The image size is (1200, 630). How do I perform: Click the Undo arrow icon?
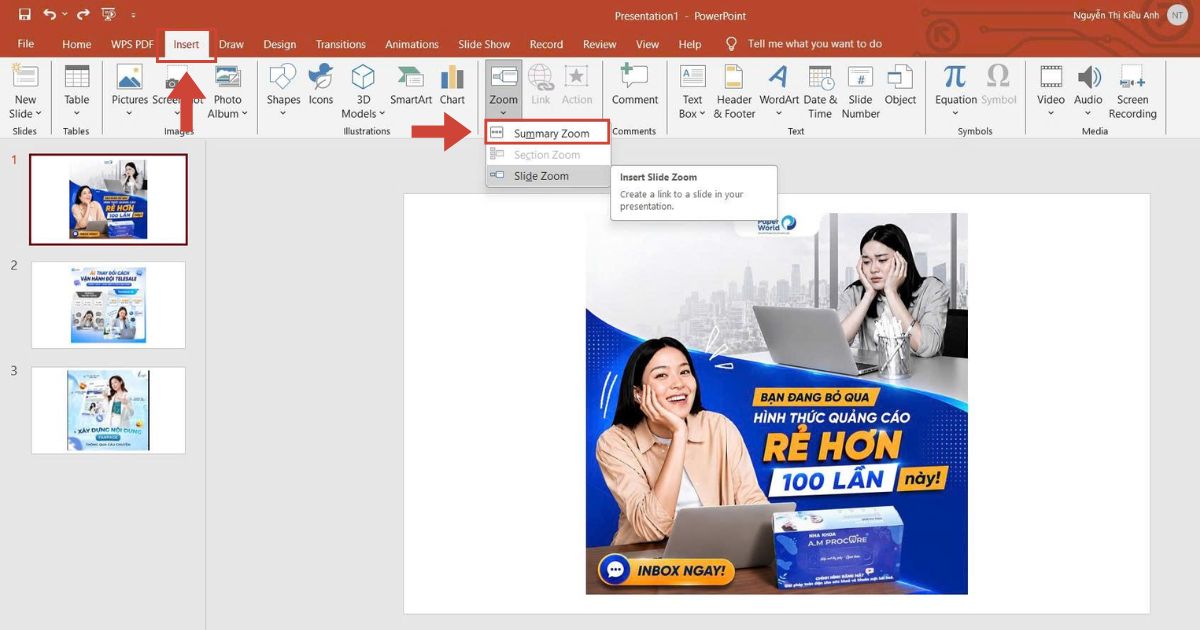(x=49, y=15)
